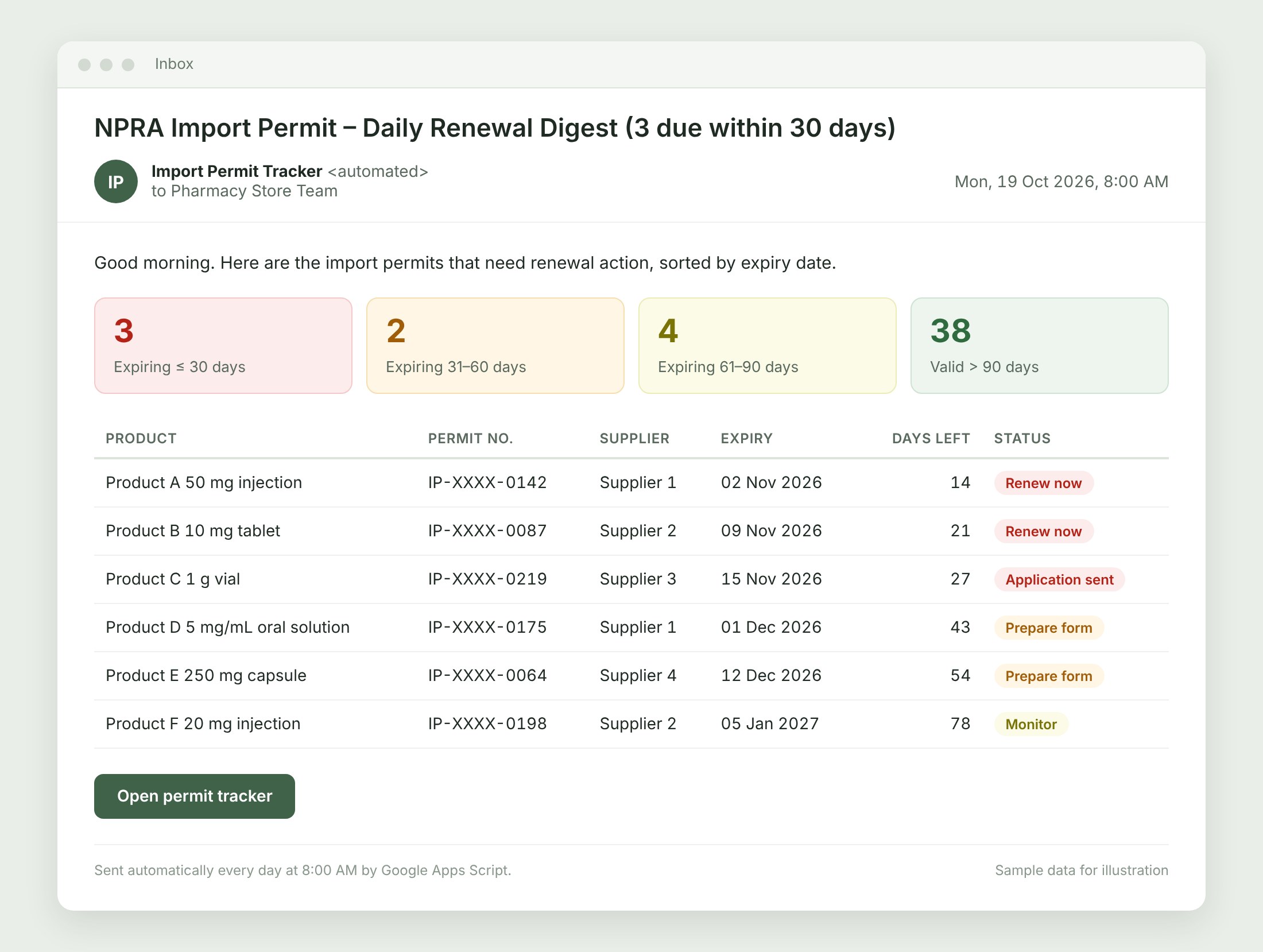This screenshot has height=952, width=1263.
Task: Click expiry date 05 Jan 2027
Action: point(770,723)
